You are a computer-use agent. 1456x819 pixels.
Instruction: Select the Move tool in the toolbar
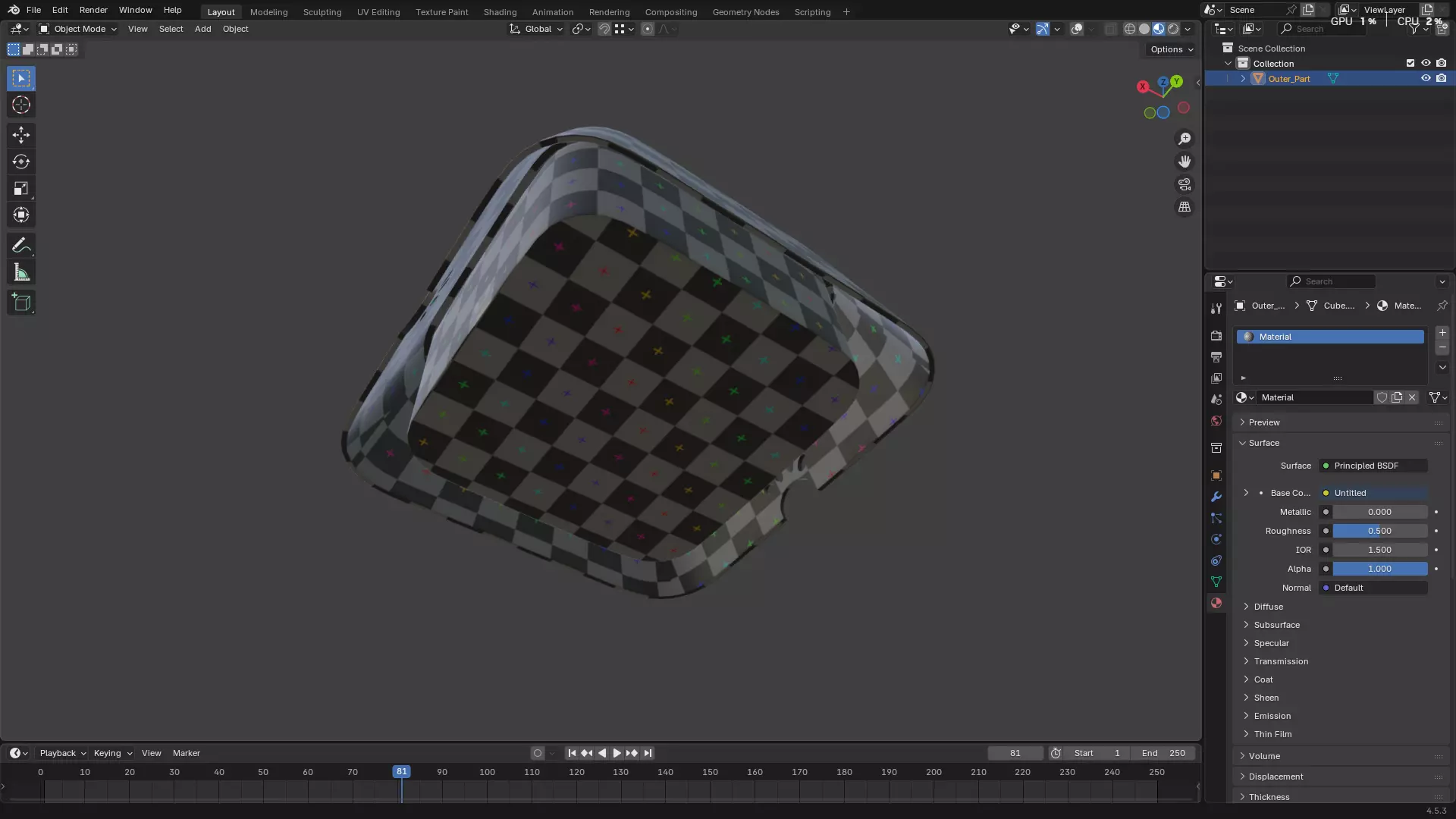coord(21,135)
